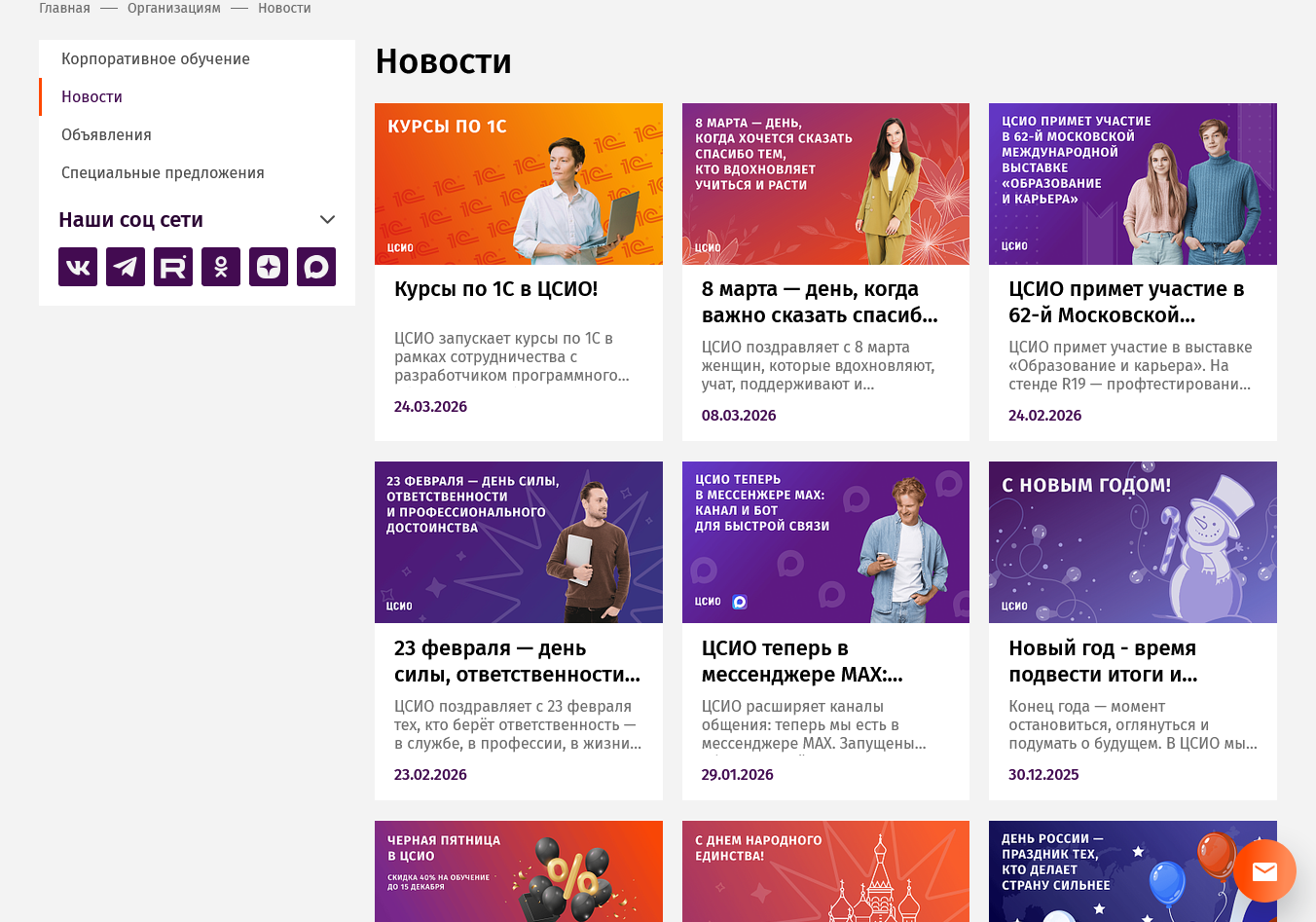Open С Новым годом snowman banner

(x=1133, y=542)
